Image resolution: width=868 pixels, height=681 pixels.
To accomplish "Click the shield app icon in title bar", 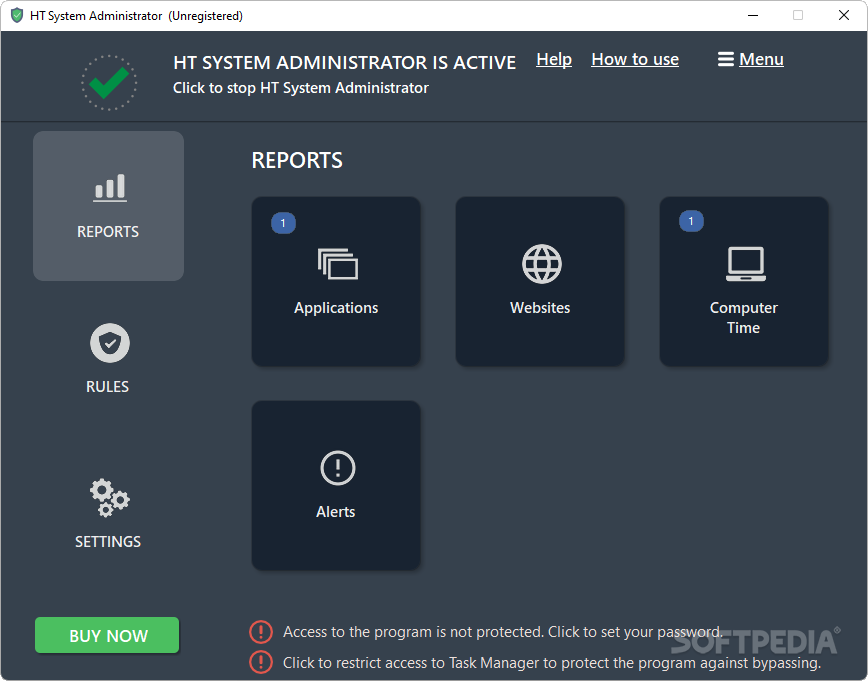I will (x=17, y=15).
